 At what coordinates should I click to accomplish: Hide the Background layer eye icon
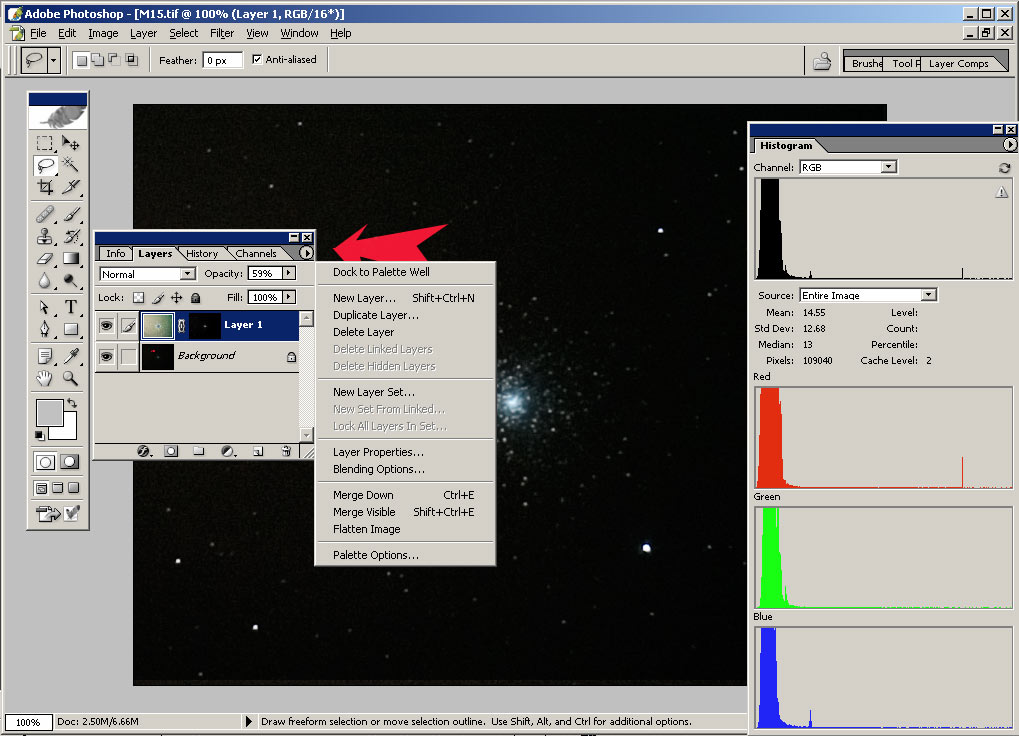[106, 356]
